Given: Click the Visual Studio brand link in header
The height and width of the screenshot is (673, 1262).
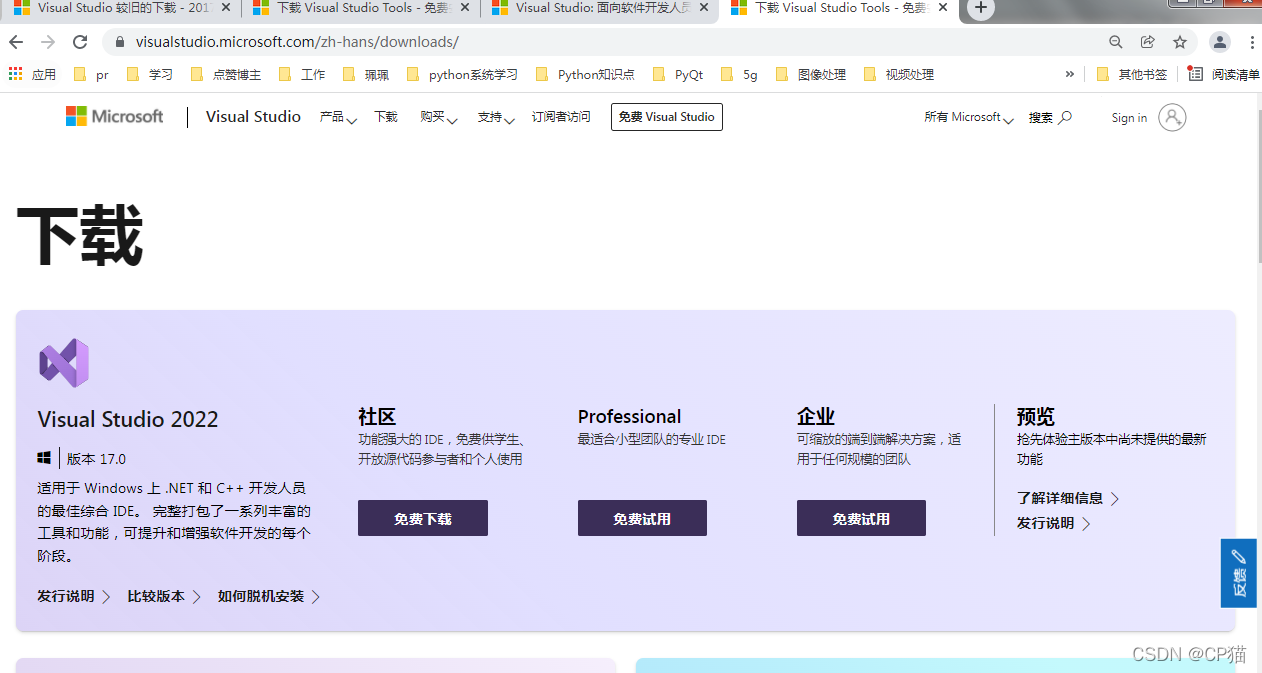Looking at the screenshot, I should tap(253, 117).
